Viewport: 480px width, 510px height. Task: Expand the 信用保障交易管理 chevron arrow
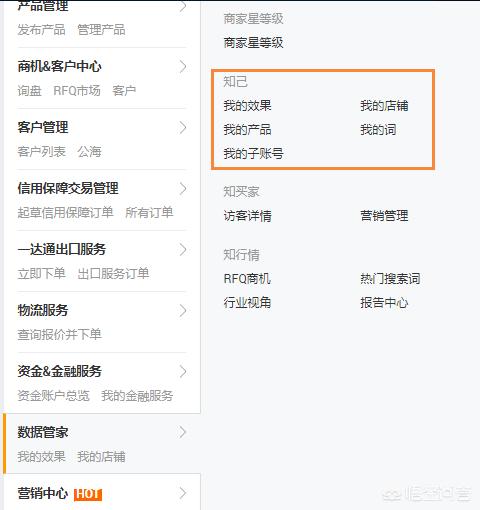183,189
